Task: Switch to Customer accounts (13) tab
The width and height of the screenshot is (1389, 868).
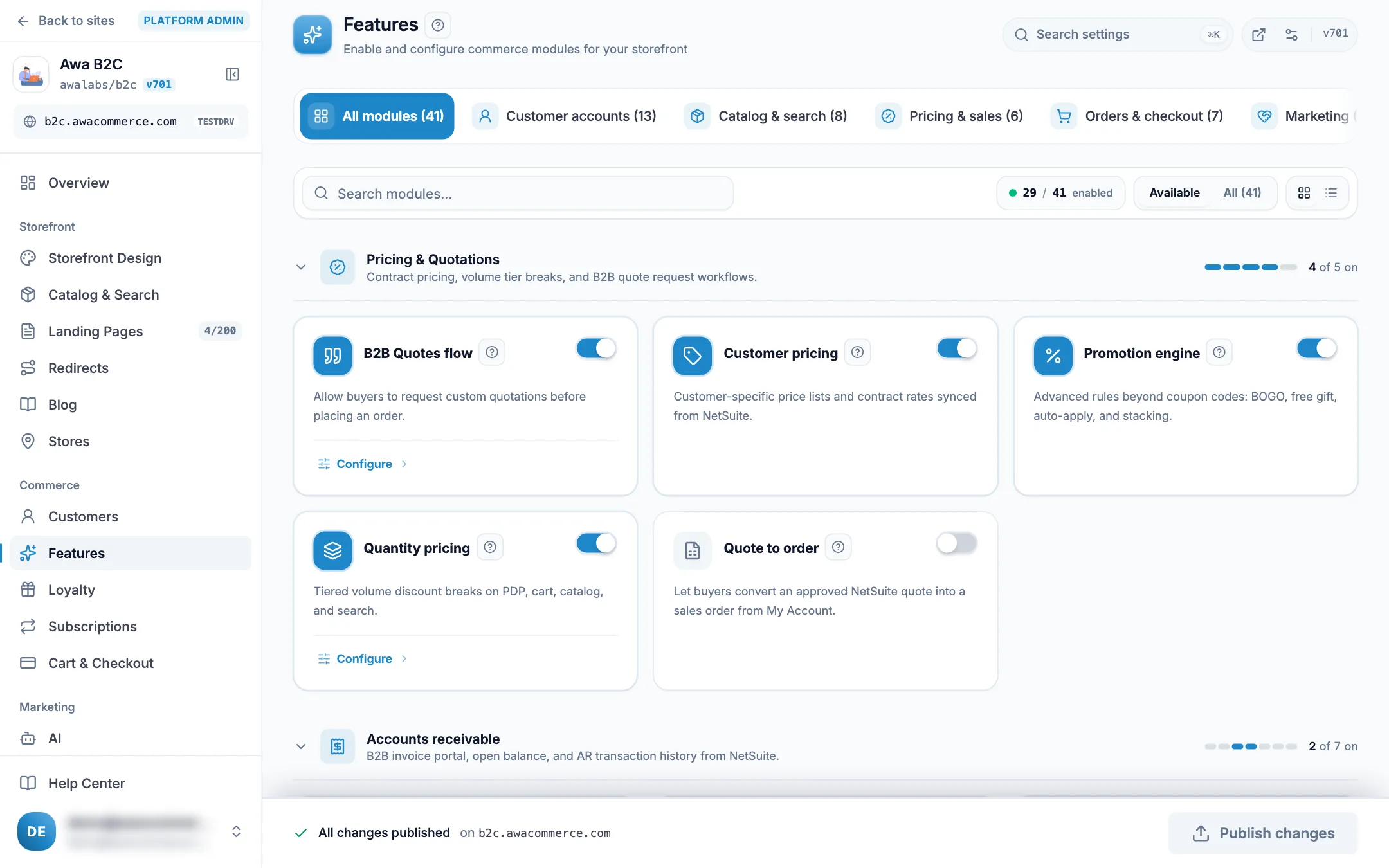Action: pyautogui.click(x=565, y=116)
